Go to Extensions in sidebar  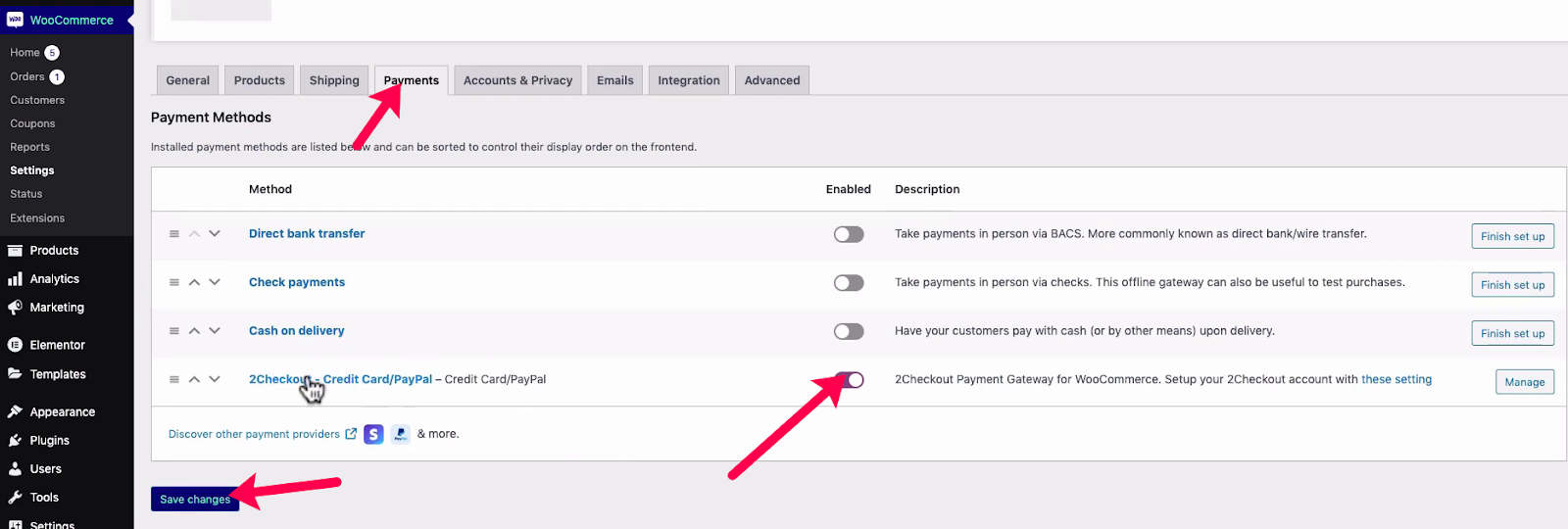coord(37,218)
